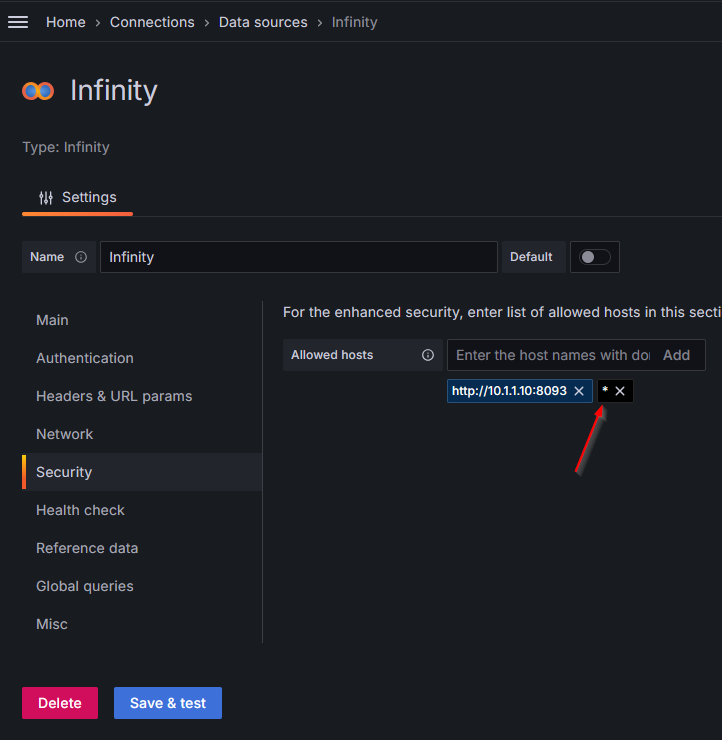The image size is (722, 740).
Task: Remove the * wildcard host tag
Action: (x=620, y=391)
